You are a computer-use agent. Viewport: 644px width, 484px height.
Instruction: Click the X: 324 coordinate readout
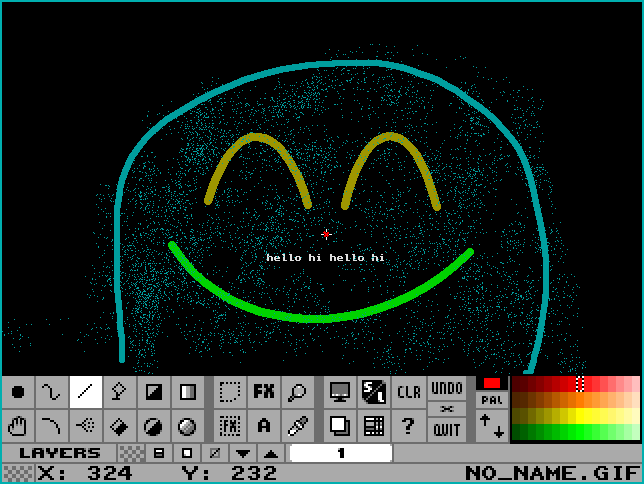tap(85, 473)
